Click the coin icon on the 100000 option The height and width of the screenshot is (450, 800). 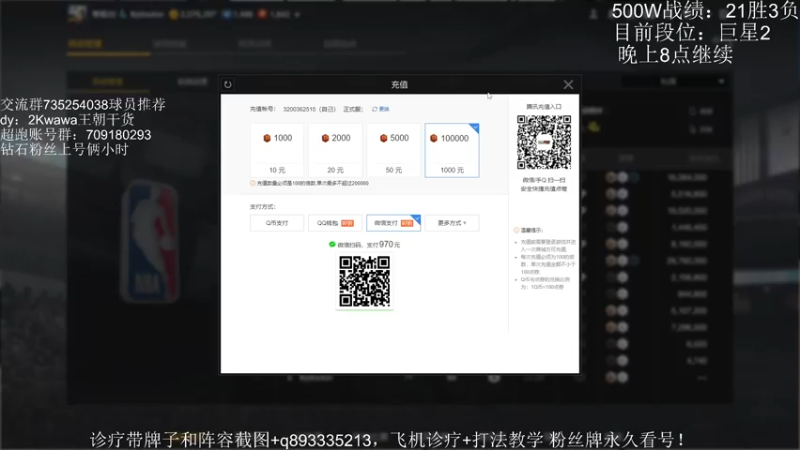click(x=434, y=138)
